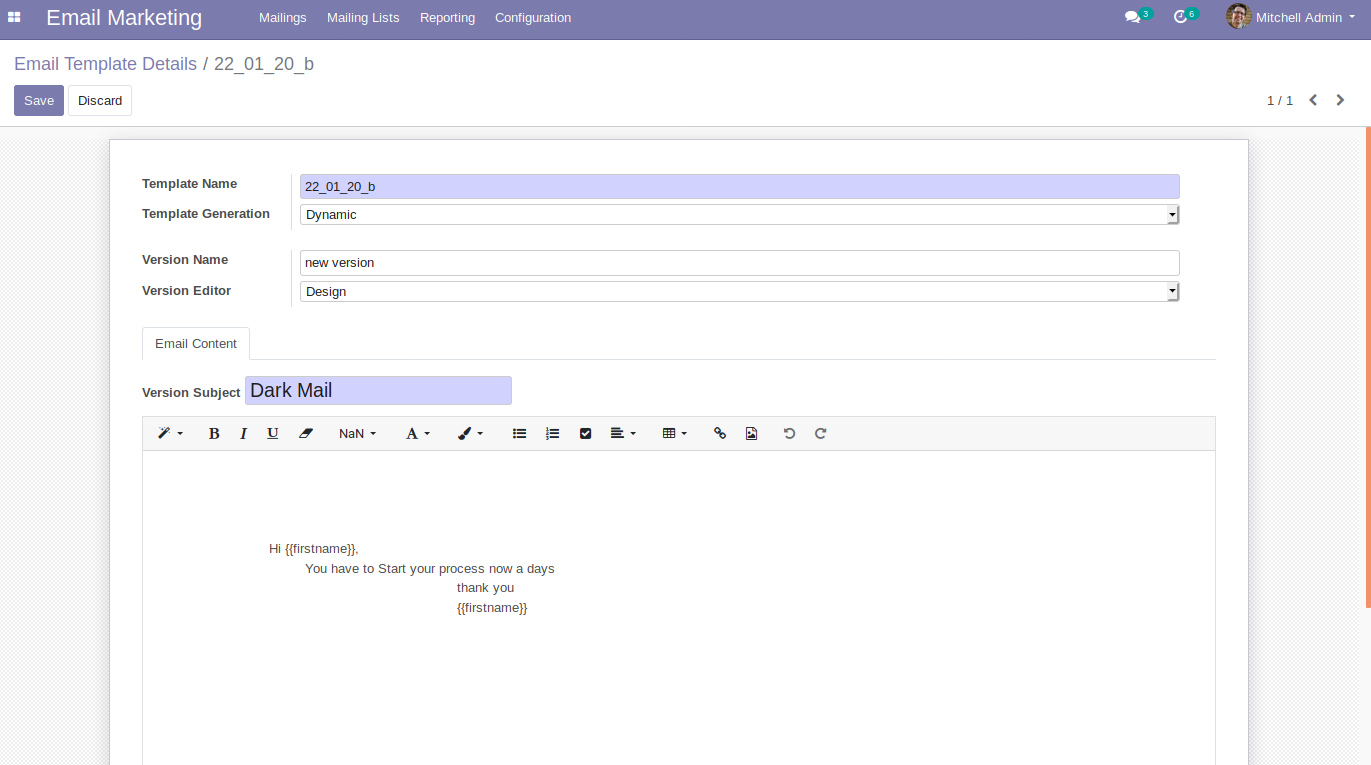Viewport: 1371px width, 765px height.
Task: Open the paragraph alignment menu
Action: pos(623,433)
